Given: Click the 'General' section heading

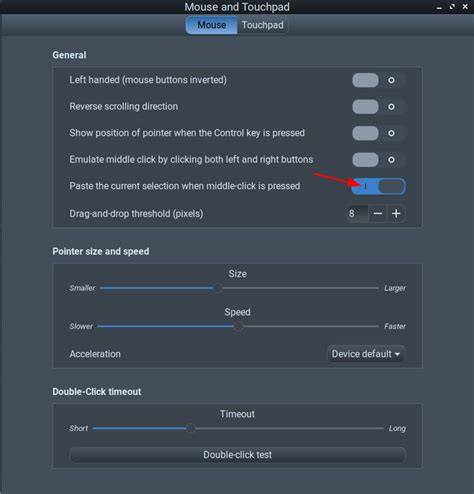Looking at the screenshot, I should [x=69, y=55].
